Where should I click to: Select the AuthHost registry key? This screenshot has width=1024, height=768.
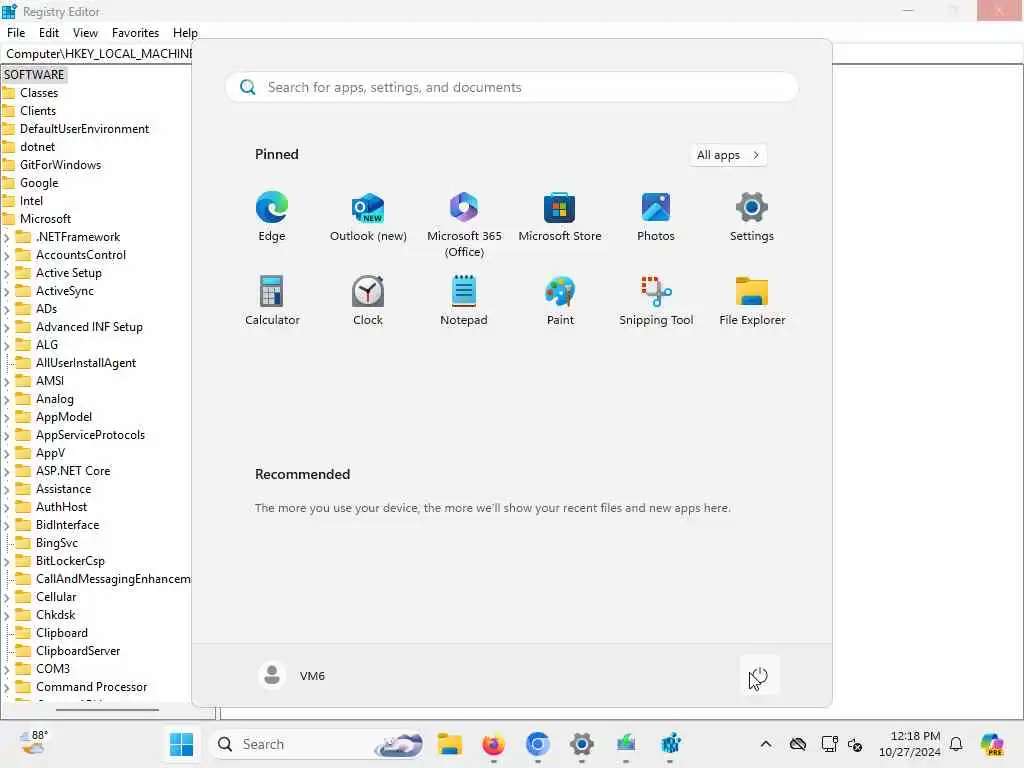pyautogui.click(x=61, y=507)
